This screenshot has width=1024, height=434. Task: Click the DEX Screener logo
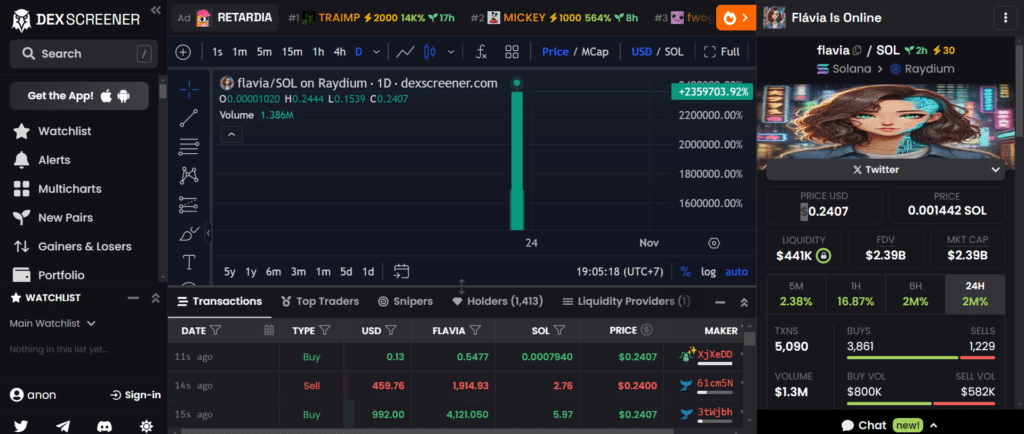(x=76, y=20)
